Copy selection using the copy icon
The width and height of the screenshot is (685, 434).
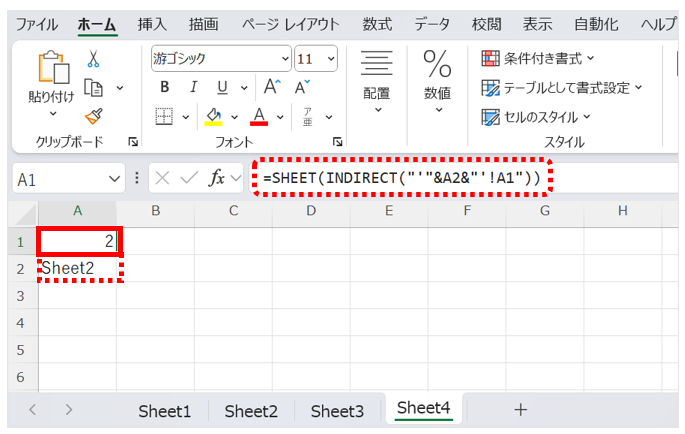(x=93, y=88)
